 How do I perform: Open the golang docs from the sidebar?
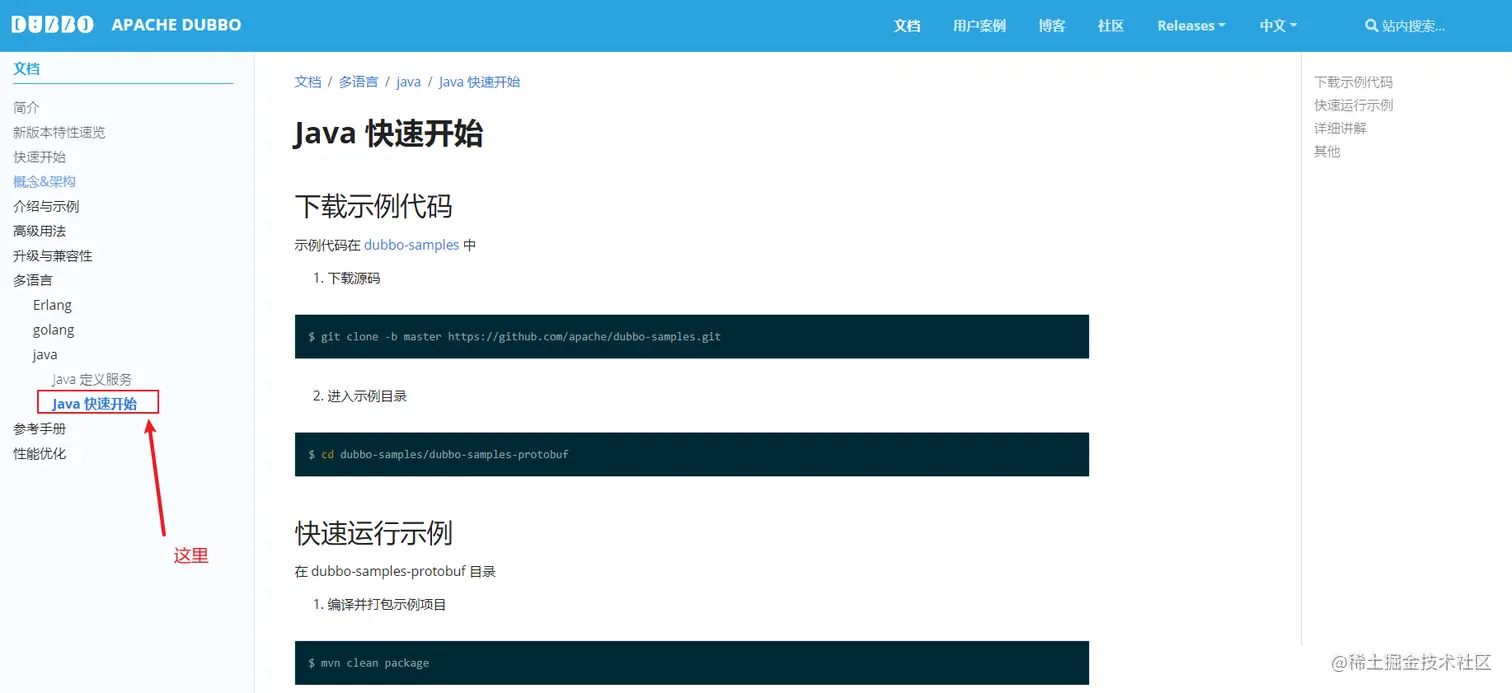pos(53,329)
